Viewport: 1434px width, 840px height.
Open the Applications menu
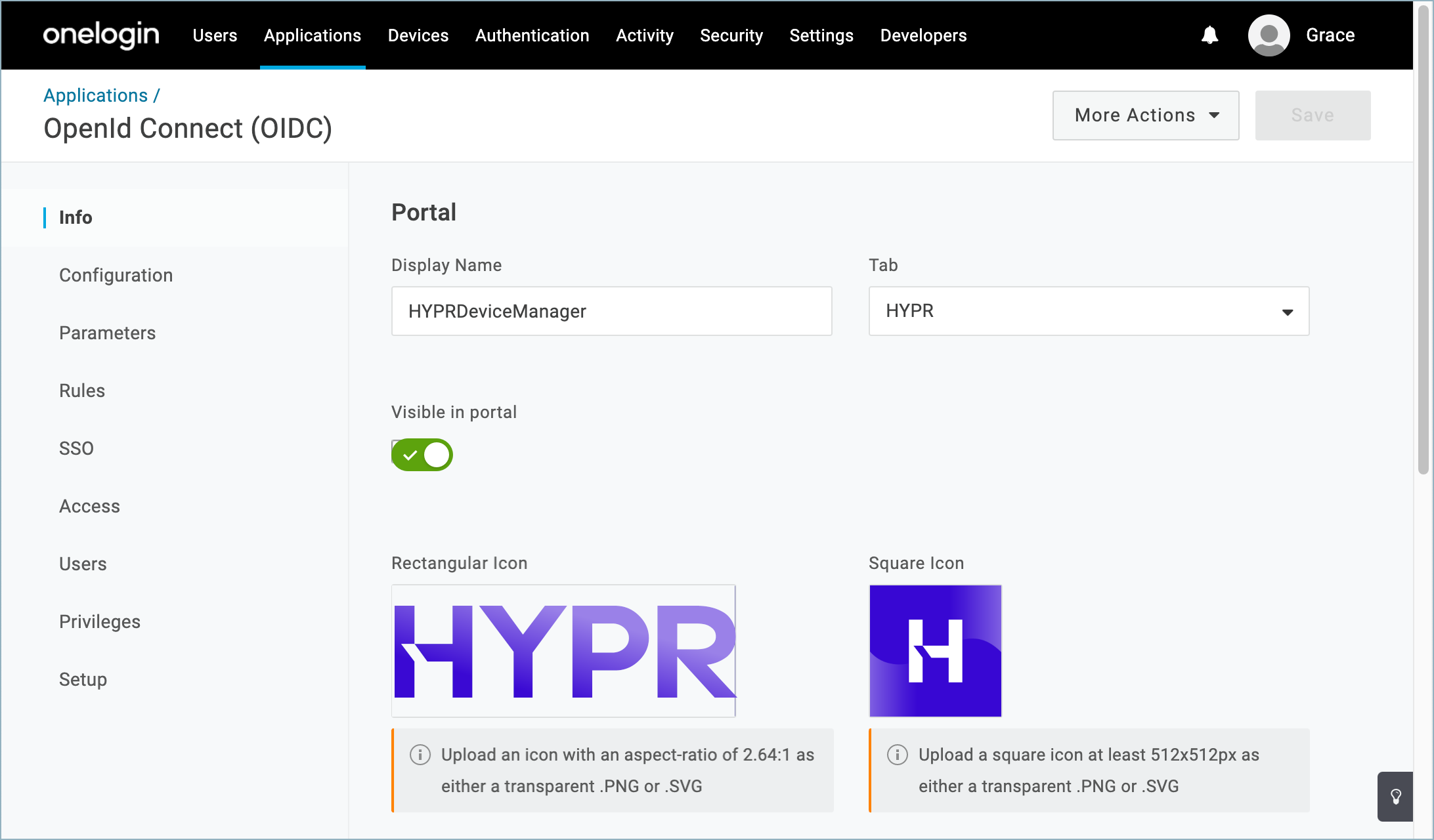coord(313,35)
